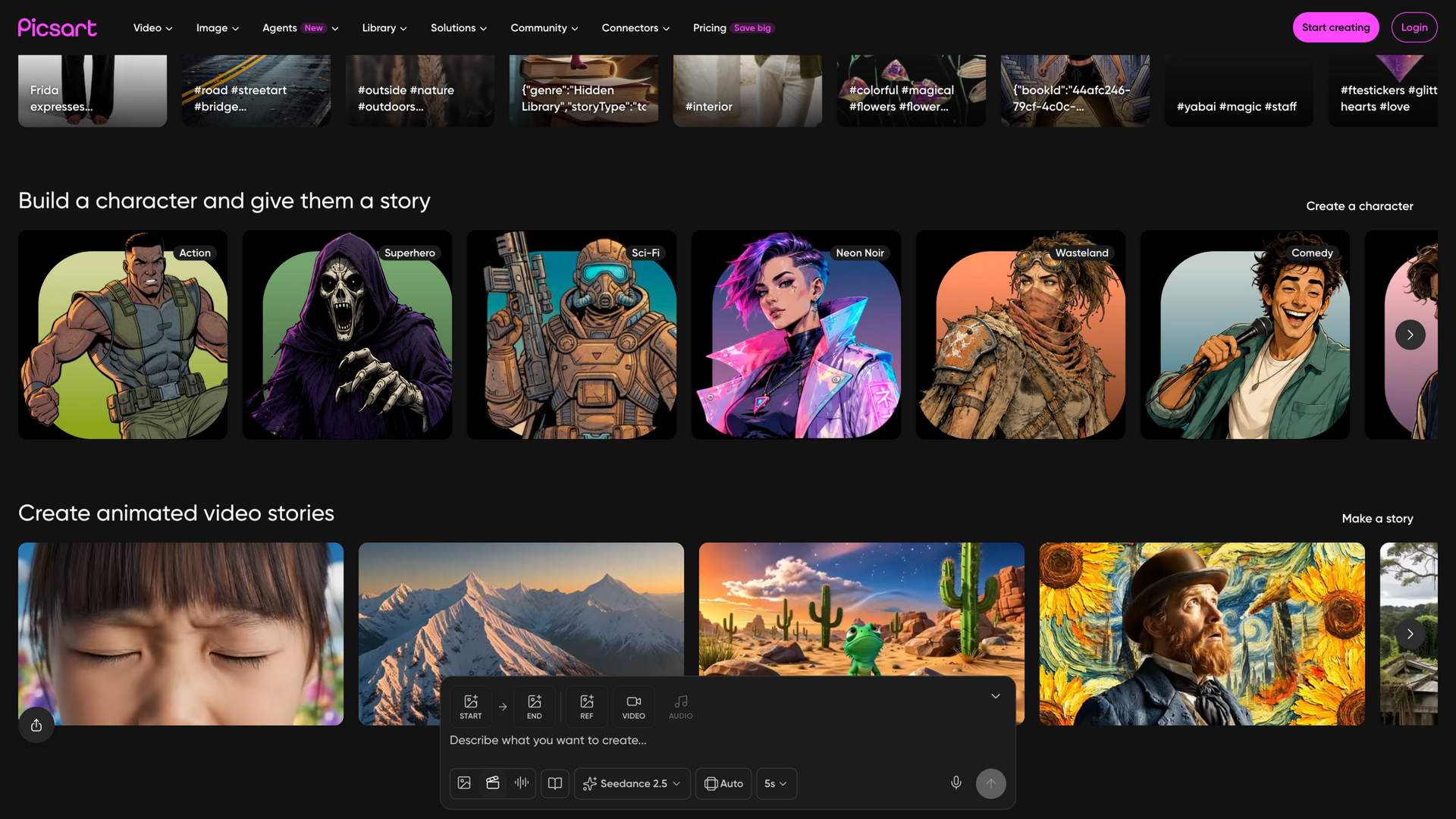
Task: Expand the Library menu
Action: pos(384,28)
